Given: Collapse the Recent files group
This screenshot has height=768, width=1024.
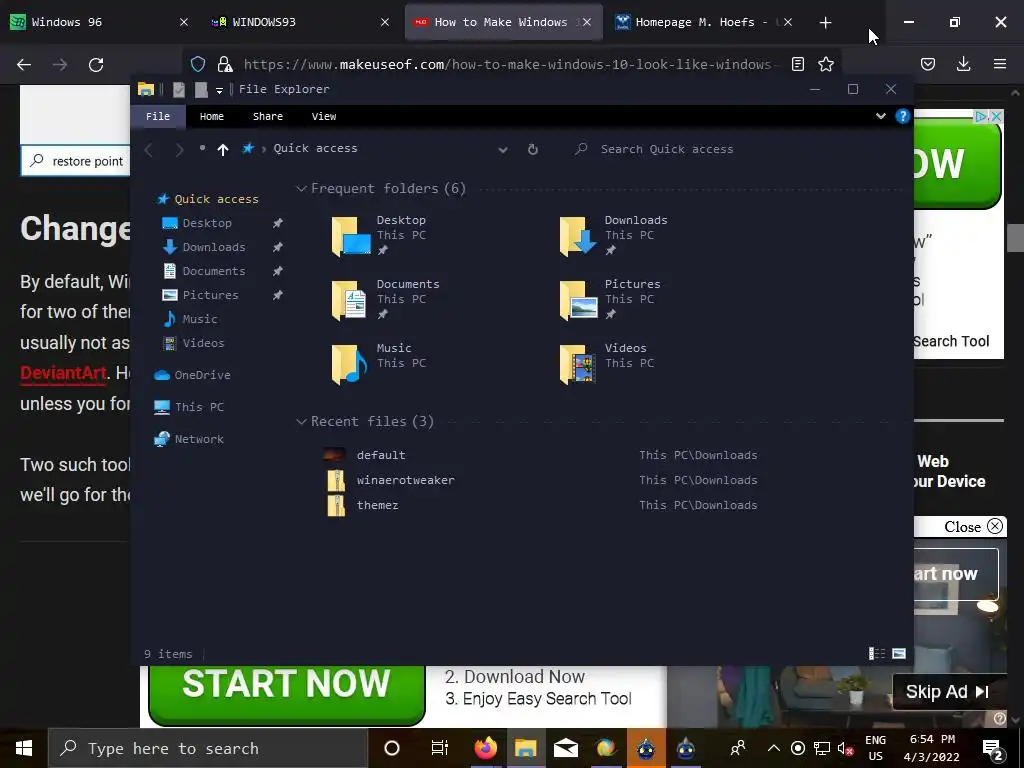Looking at the screenshot, I should click(x=301, y=422).
